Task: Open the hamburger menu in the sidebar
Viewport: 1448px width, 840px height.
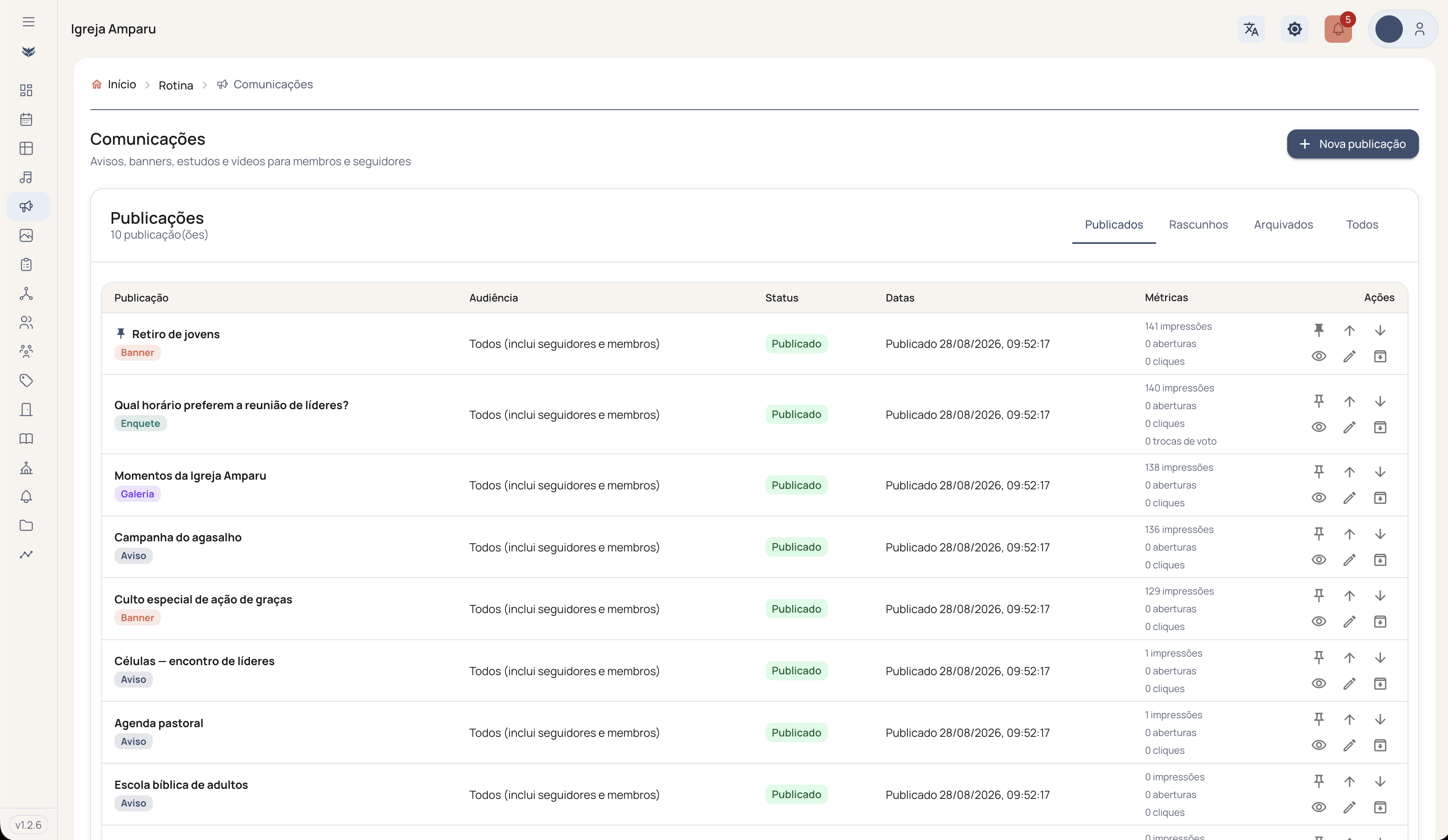Action: point(28,22)
